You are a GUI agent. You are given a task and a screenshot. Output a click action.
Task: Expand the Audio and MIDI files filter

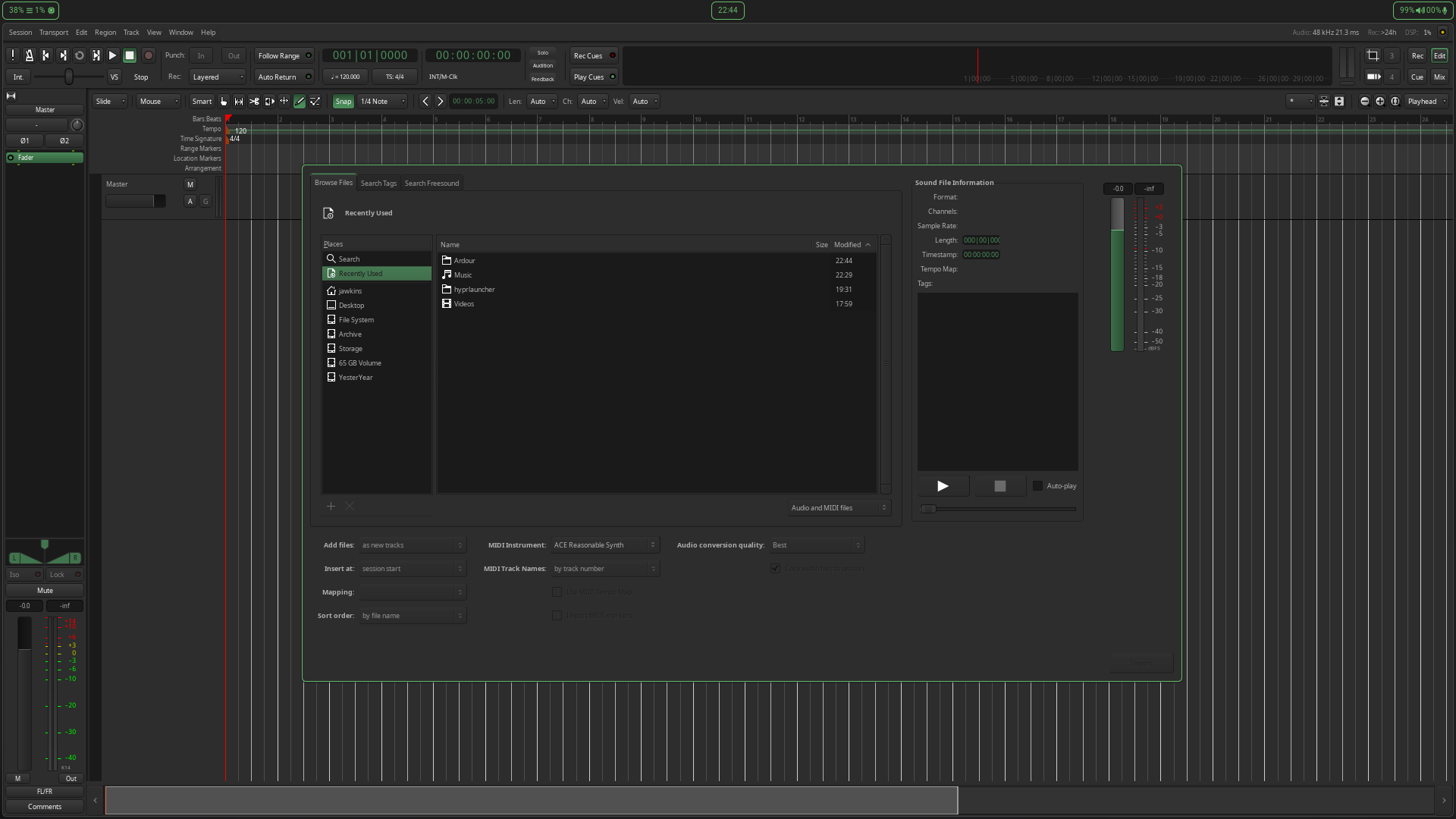coord(838,508)
